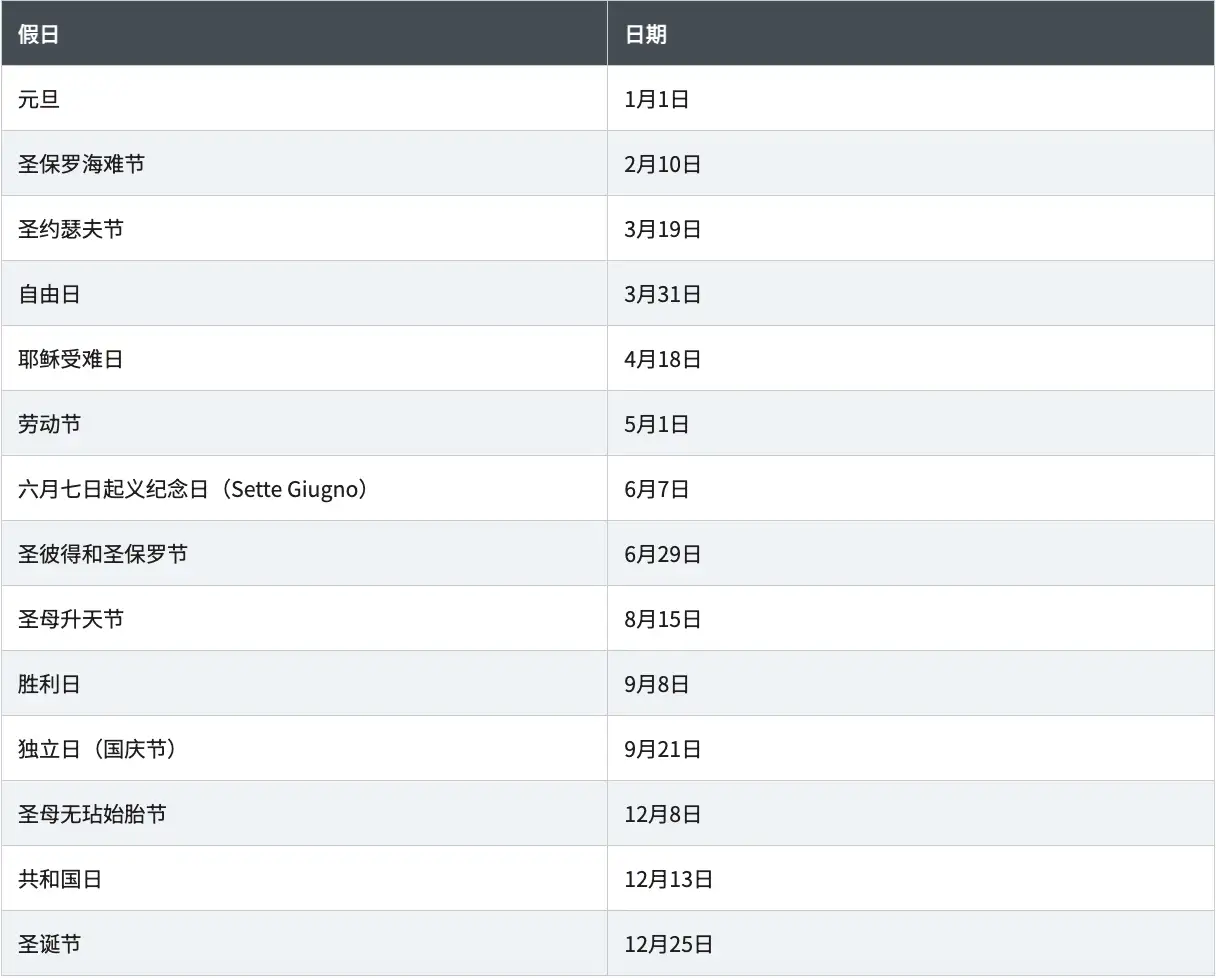Click the 自由日 holiday cell
Image resolution: width=1216 pixels, height=978 pixels.
click(x=49, y=294)
